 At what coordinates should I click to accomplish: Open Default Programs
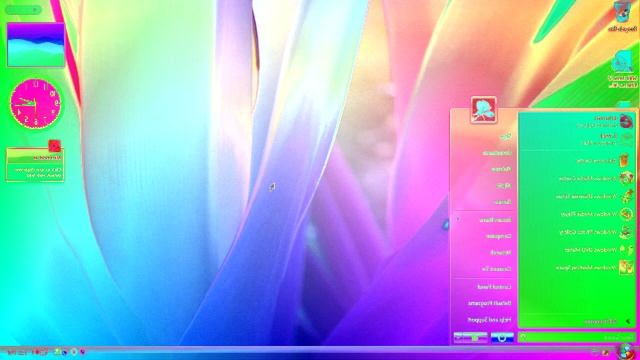coord(489,303)
